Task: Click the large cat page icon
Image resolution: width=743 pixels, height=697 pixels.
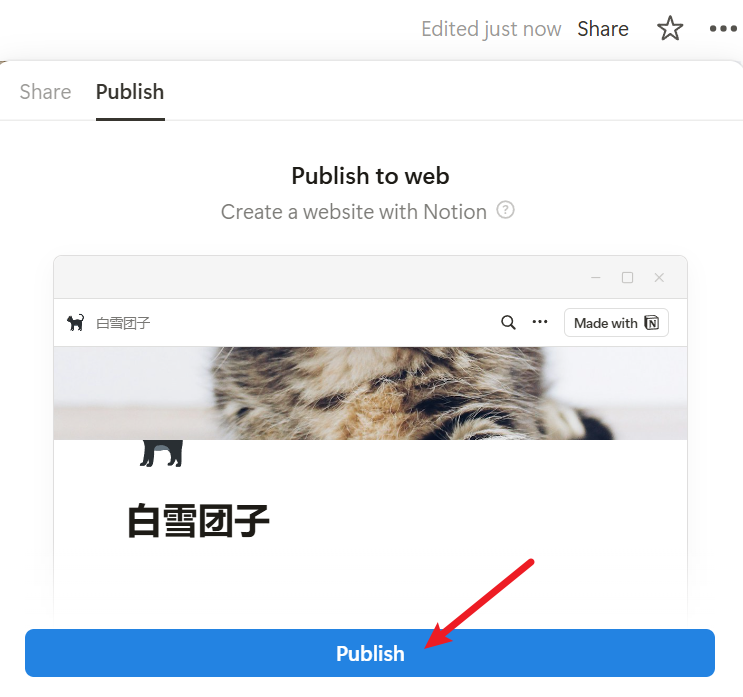Action: point(161,453)
